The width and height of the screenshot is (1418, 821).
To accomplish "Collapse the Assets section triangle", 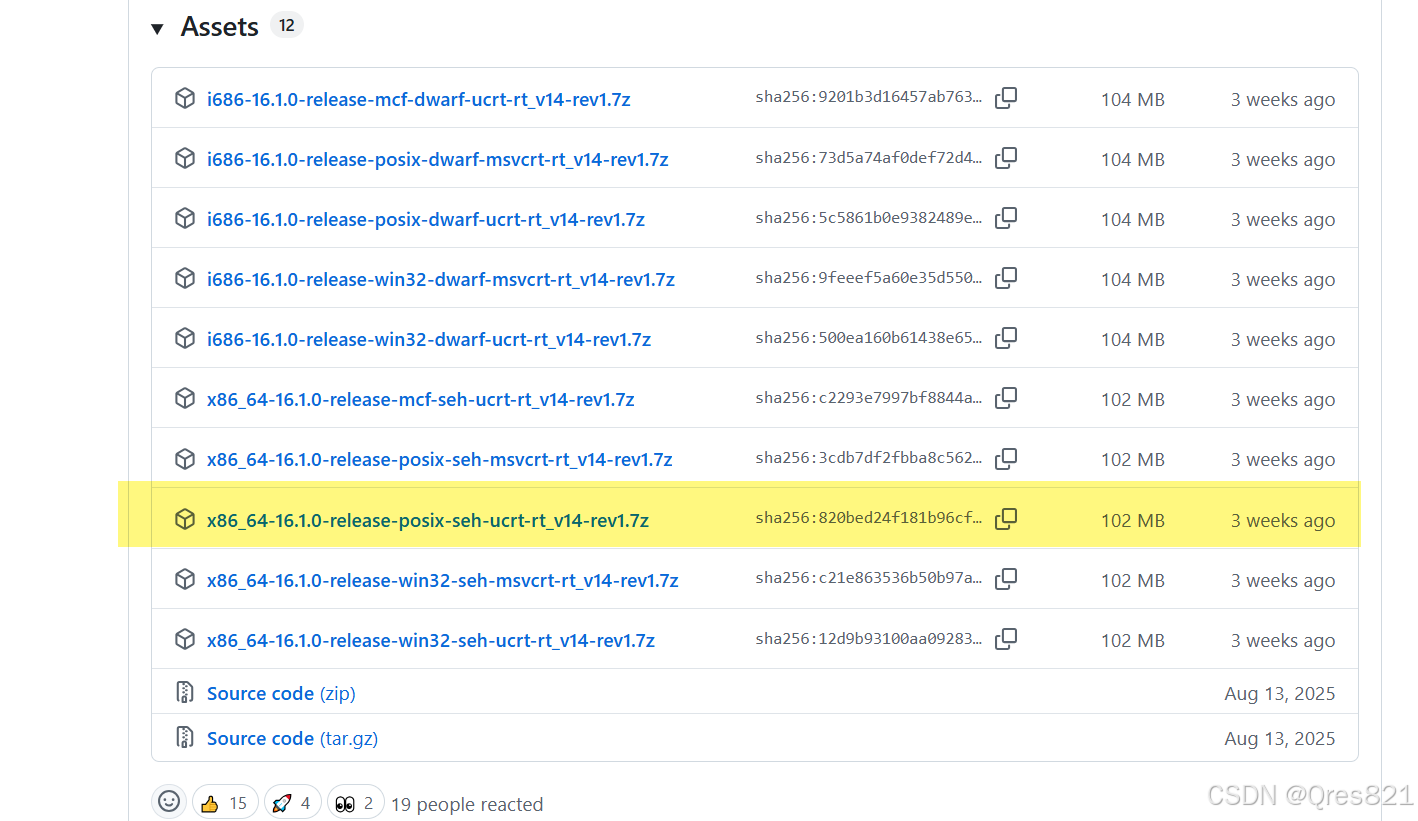I will point(157,29).
